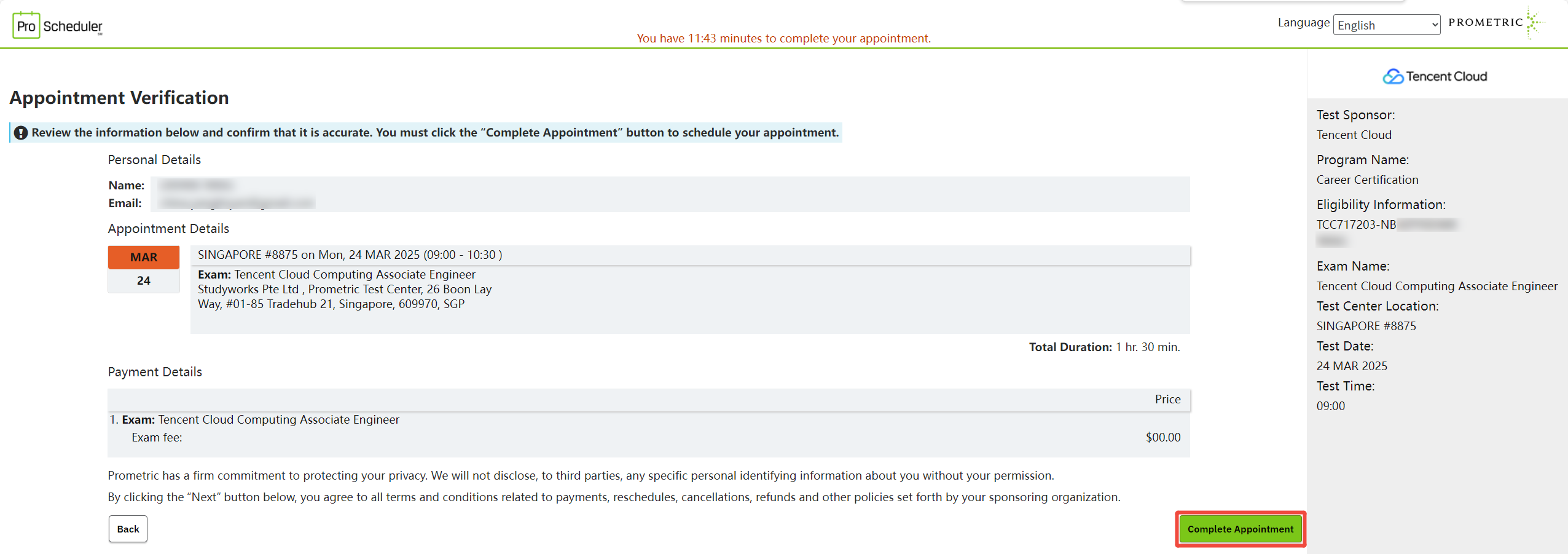The width and height of the screenshot is (1568, 554).
Task: Click the MAR 24 calendar date icon
Action: coord(144,269)
